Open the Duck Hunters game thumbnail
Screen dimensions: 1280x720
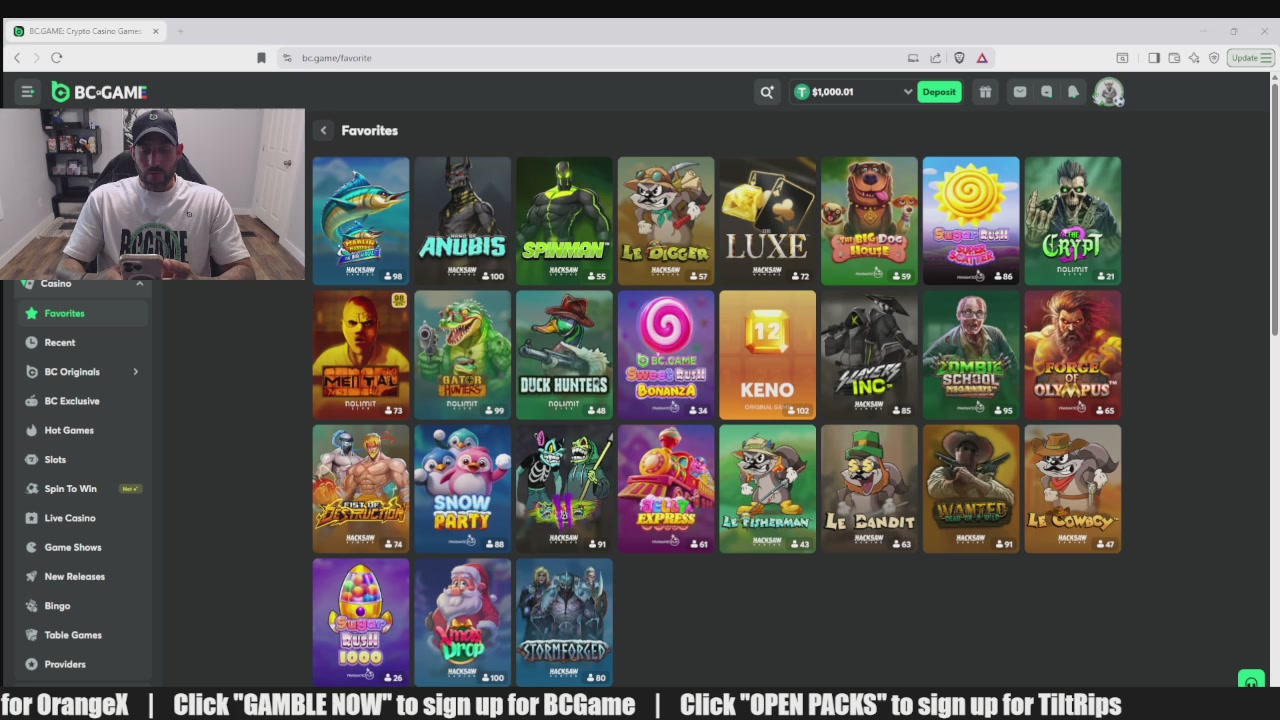pyautogui.click(x=564, y=355)
